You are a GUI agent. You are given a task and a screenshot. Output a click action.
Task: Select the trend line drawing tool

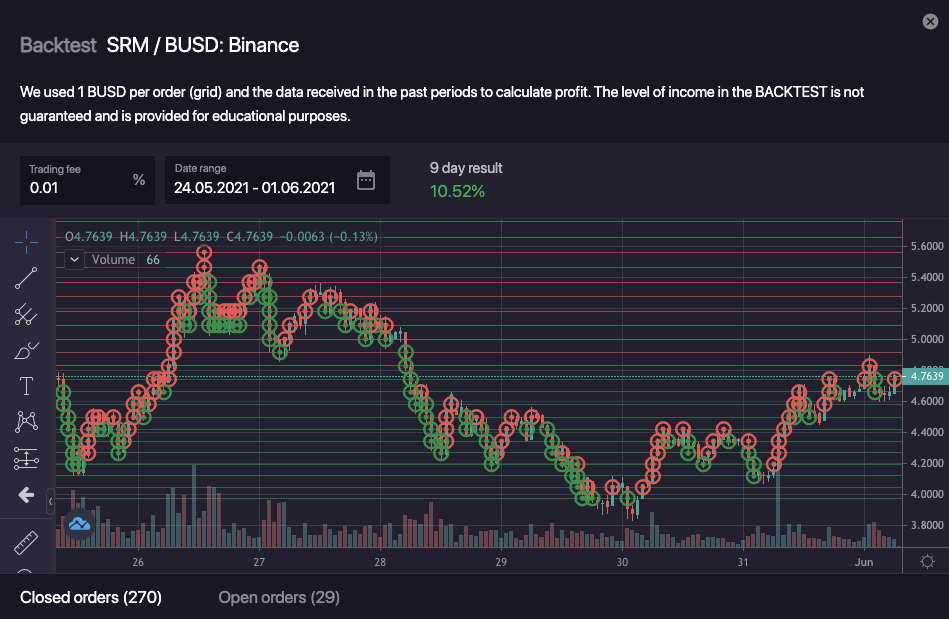[27, 279]
